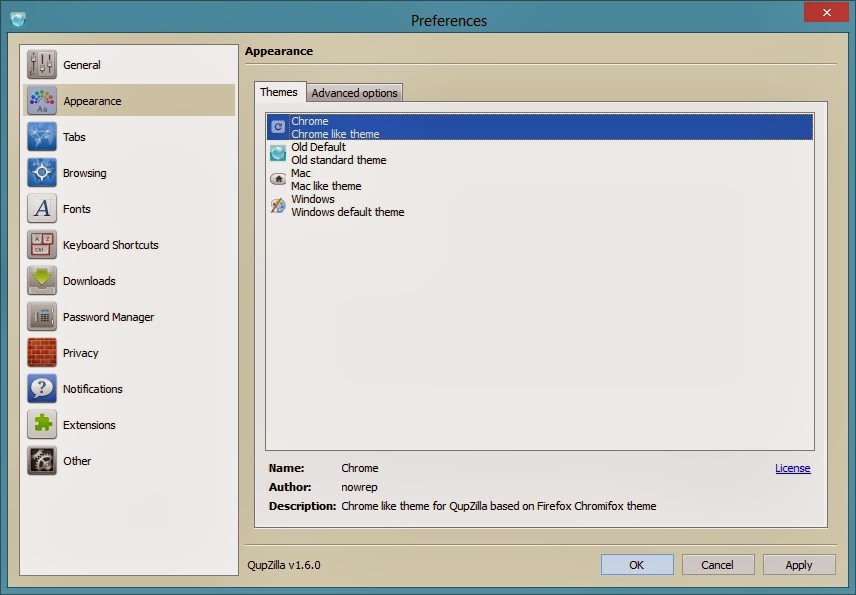Screen dimensions: 856x595
Task: Click the OK button
Action: click(637, 565)
